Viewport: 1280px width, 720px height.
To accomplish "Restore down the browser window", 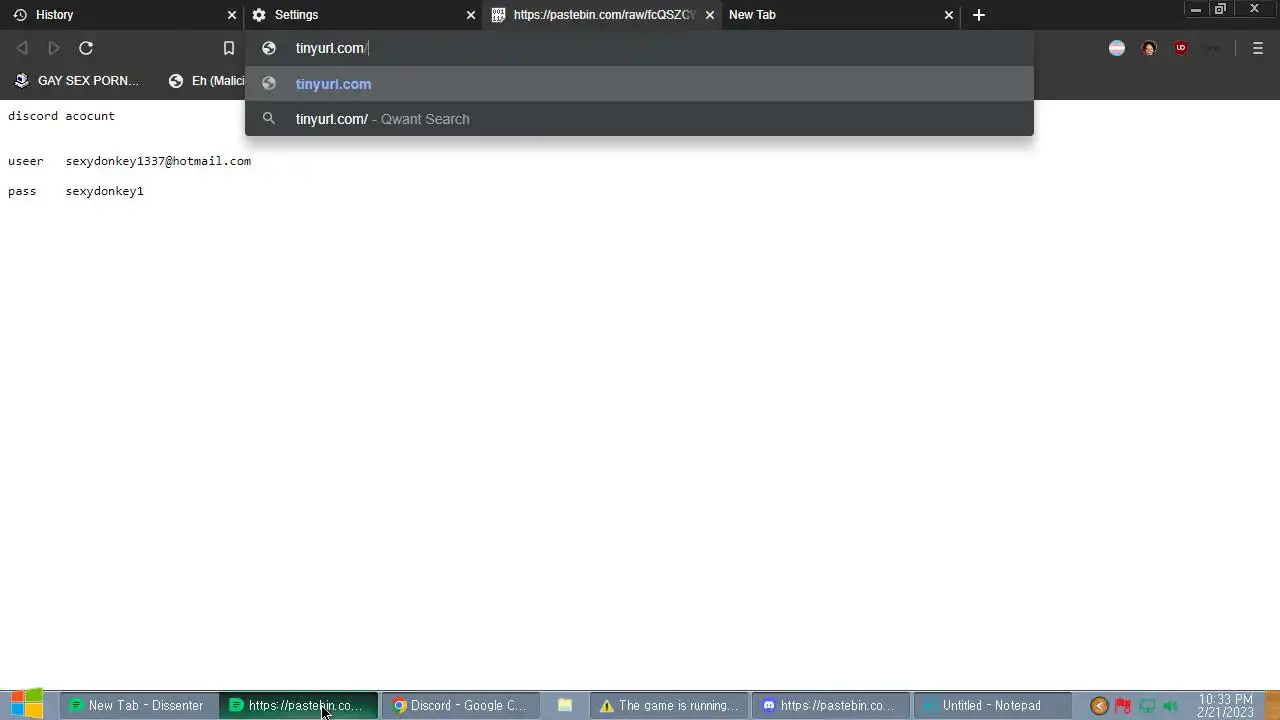I will click(x=1220, y=10).
